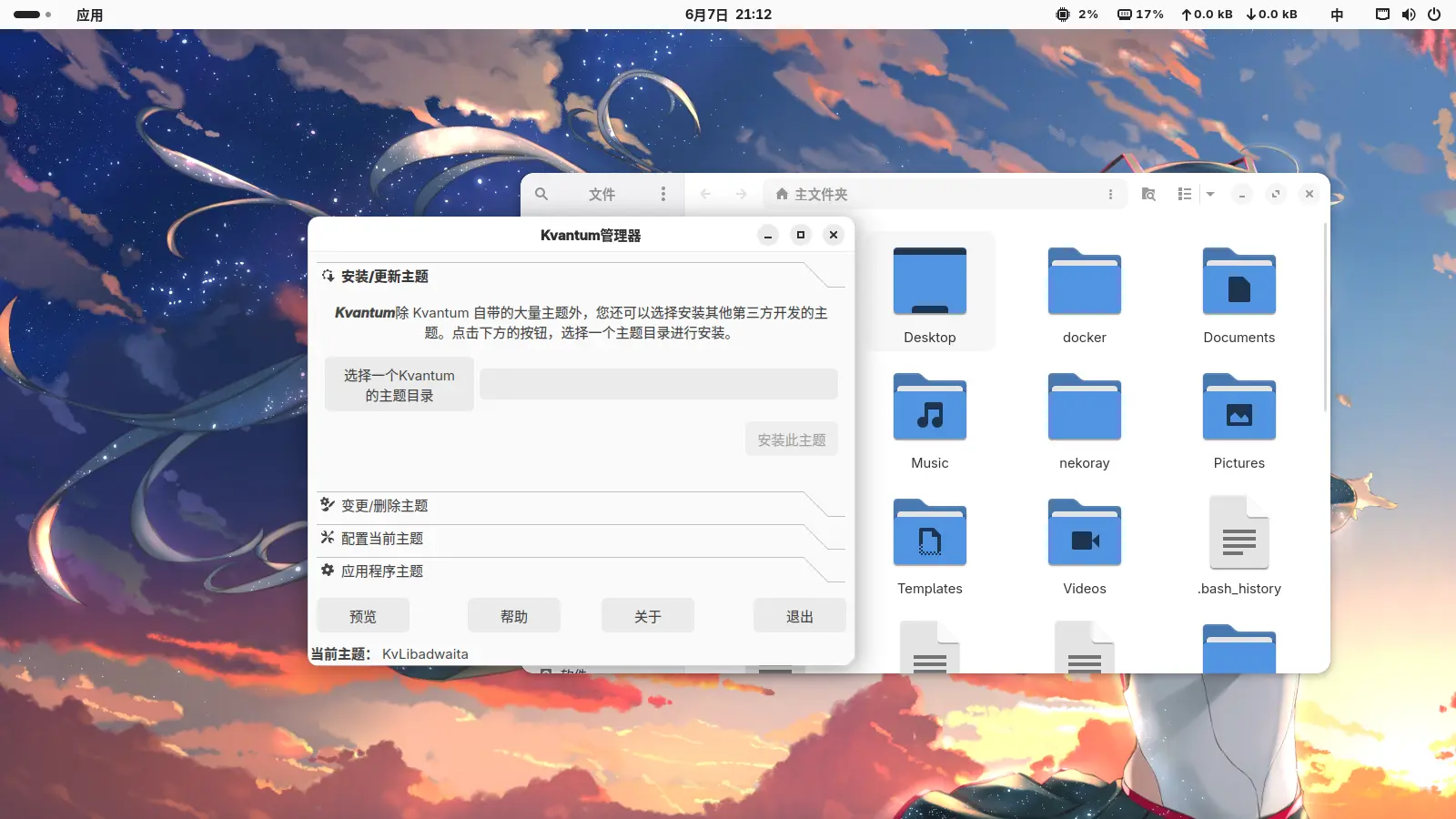This screenshot has height=819, width=1456.
Task: Click the 关于 button
Action: [648, 616]
